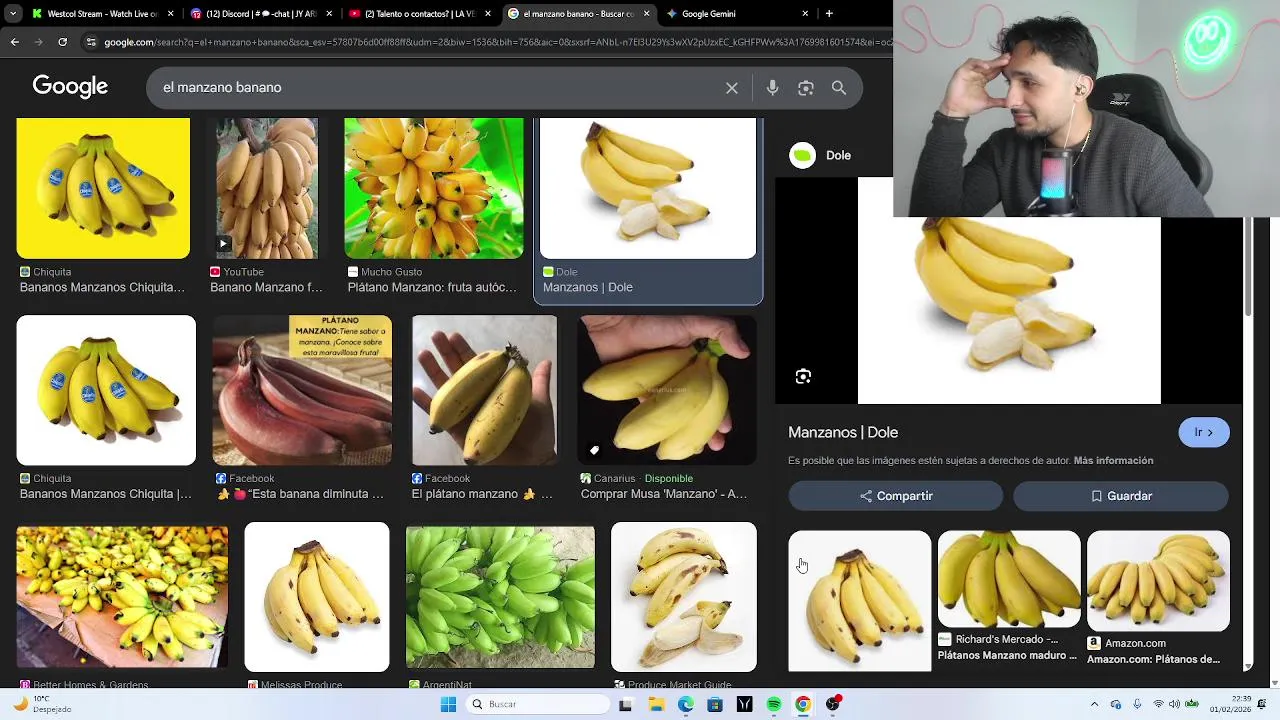Screen dimensions: 1280x720
Task: Go back with the browser back arrow
Action: click(x=14, y=42)
